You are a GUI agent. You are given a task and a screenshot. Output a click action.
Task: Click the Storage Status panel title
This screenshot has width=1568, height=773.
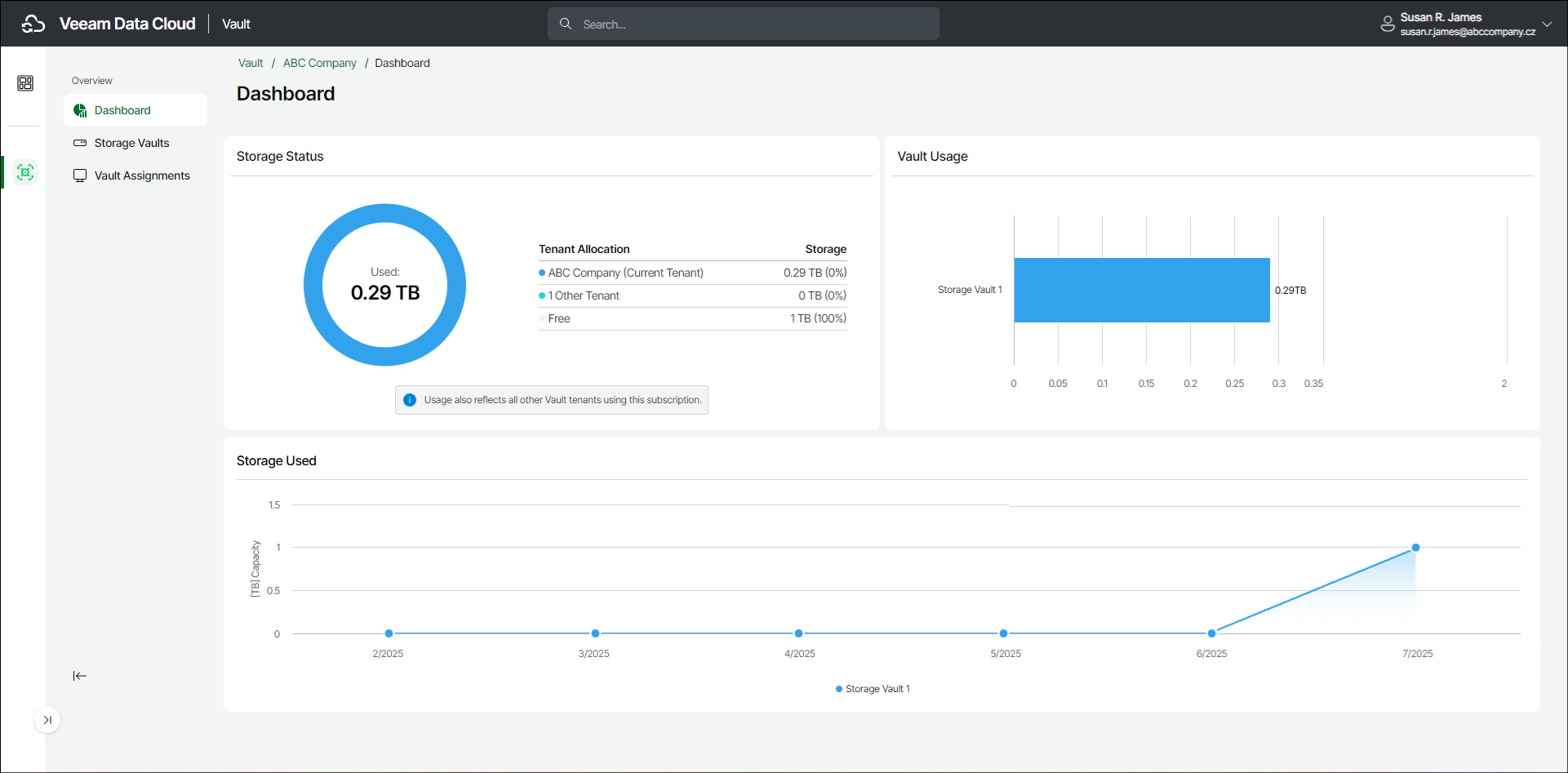pos(280,156)
